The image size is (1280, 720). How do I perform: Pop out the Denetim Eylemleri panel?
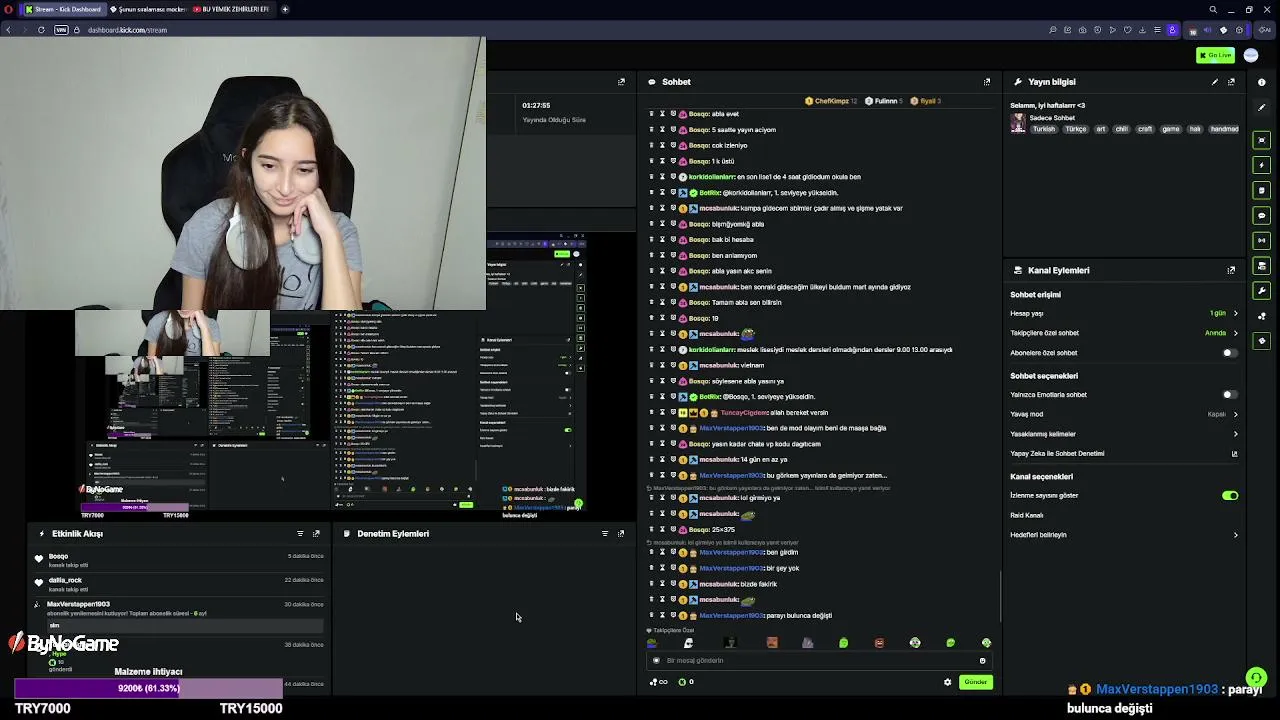coord(621,534)
